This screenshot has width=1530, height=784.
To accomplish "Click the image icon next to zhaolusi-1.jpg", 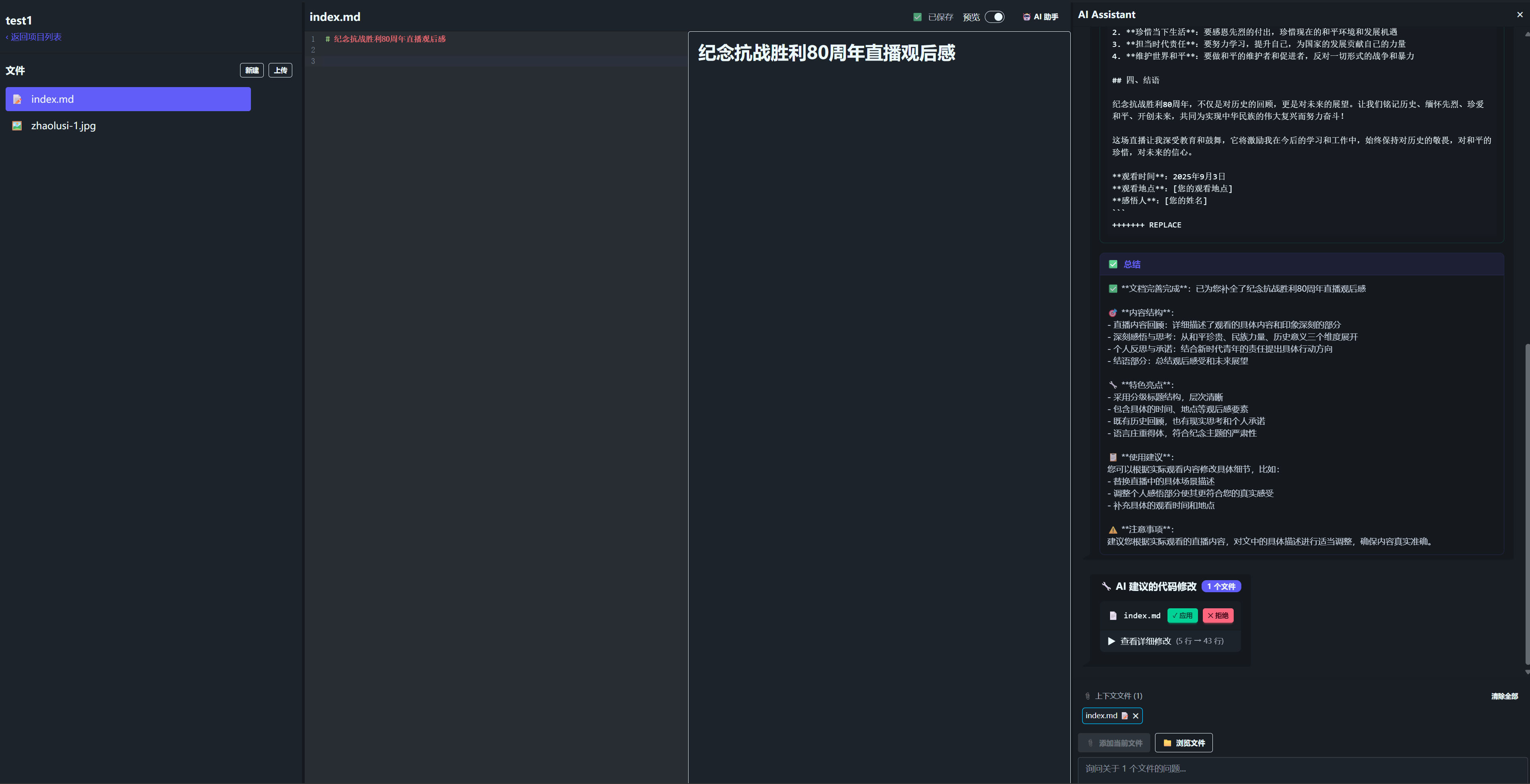I will point(17,126).
